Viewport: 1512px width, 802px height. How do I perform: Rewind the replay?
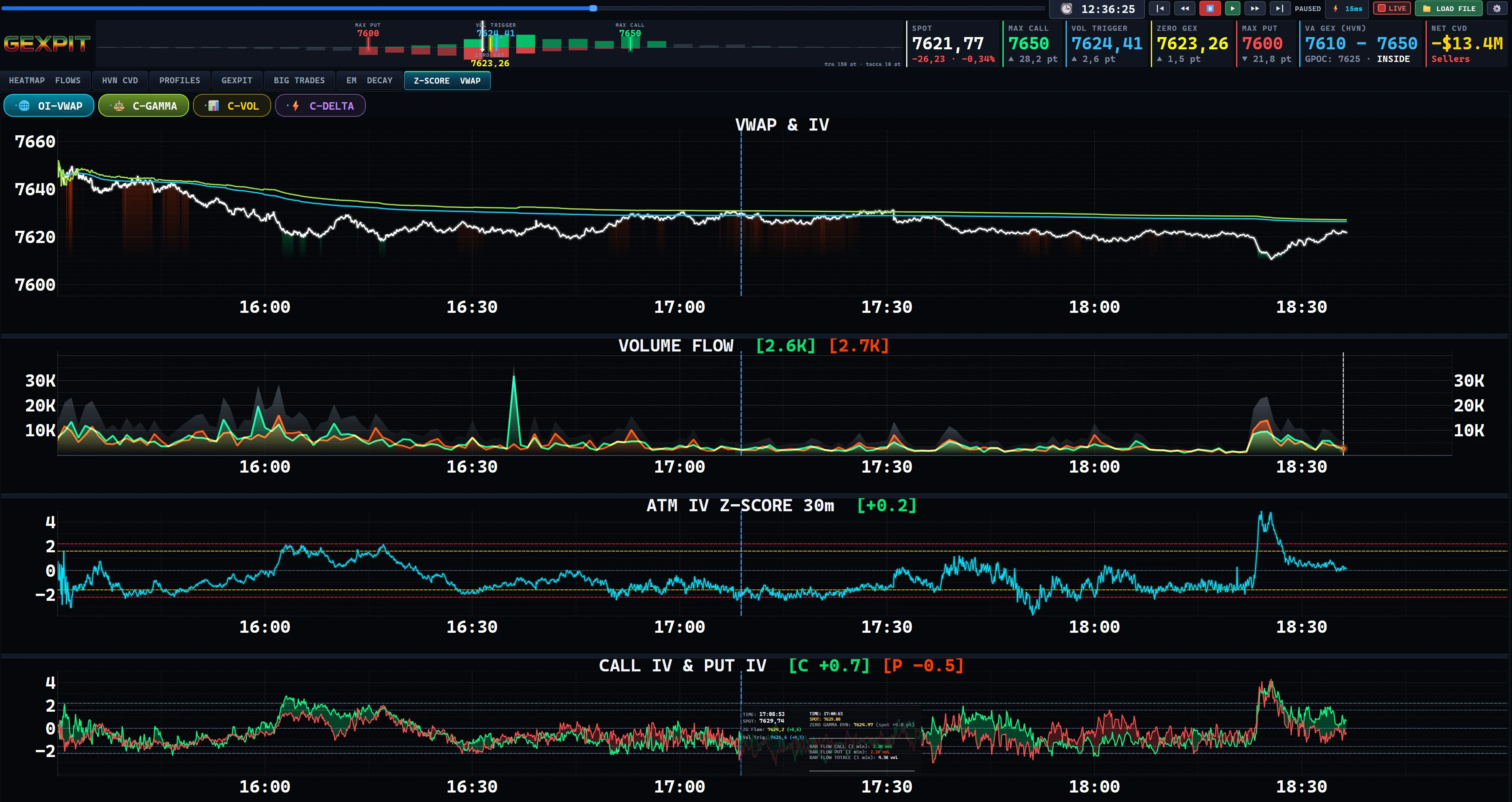pos(1184,9)
